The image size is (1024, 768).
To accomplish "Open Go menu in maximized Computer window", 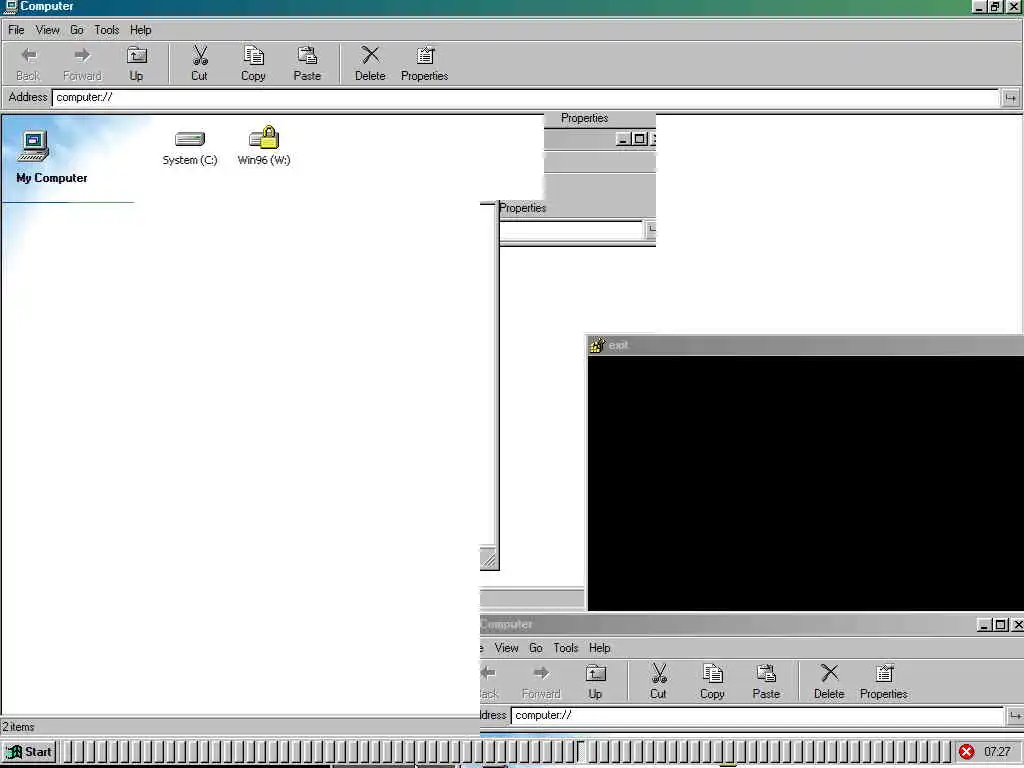I will [76, 30].
